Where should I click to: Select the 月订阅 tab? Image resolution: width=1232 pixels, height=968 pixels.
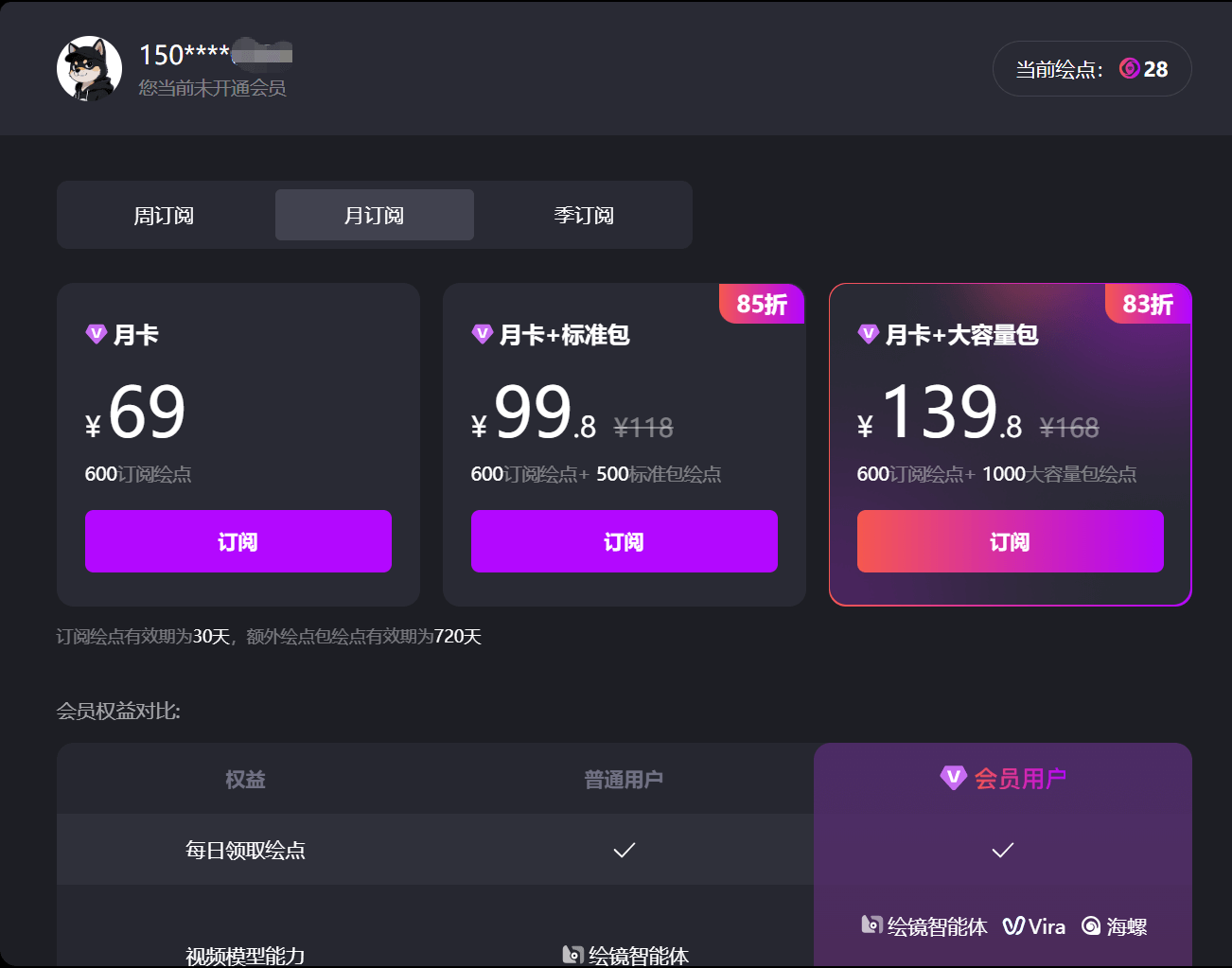(374, 215)
